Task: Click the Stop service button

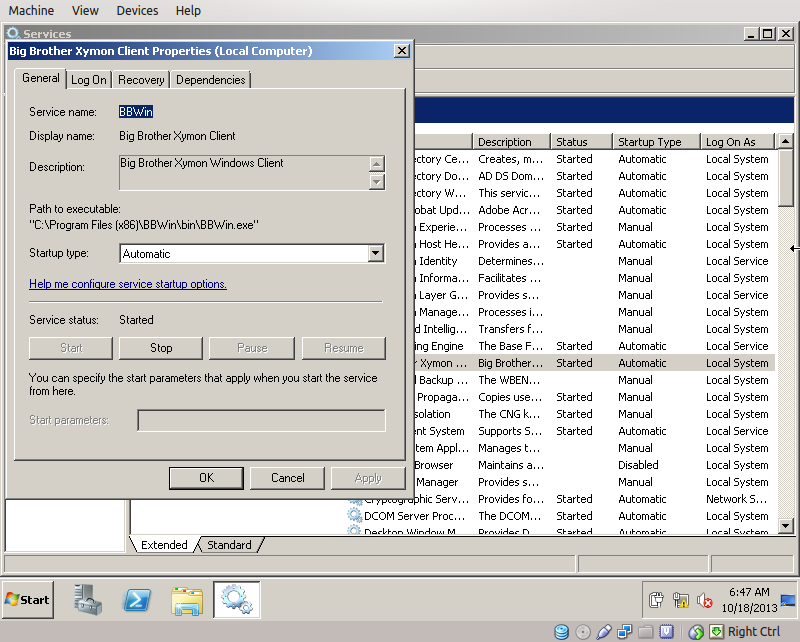Action: point(161,348)
